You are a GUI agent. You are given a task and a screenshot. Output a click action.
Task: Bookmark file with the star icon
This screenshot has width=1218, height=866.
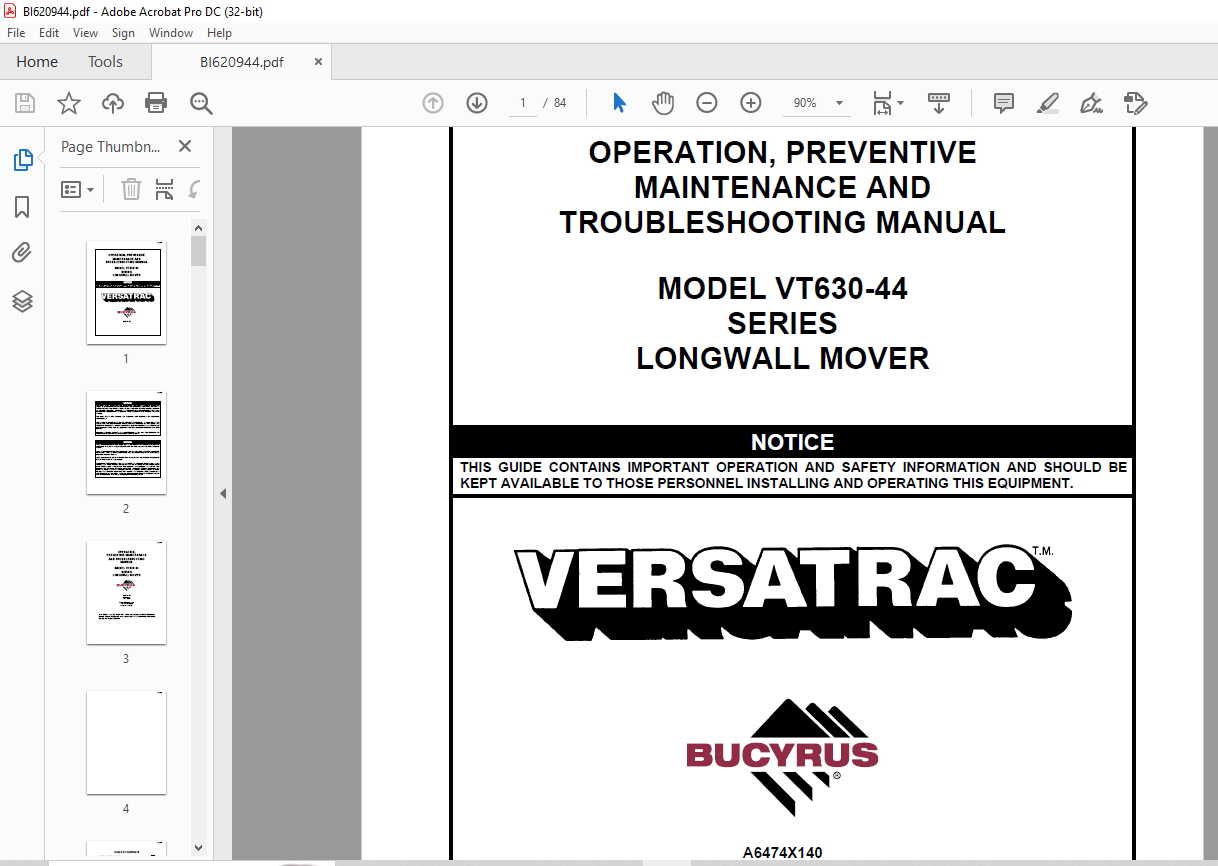tap(69, 103)
